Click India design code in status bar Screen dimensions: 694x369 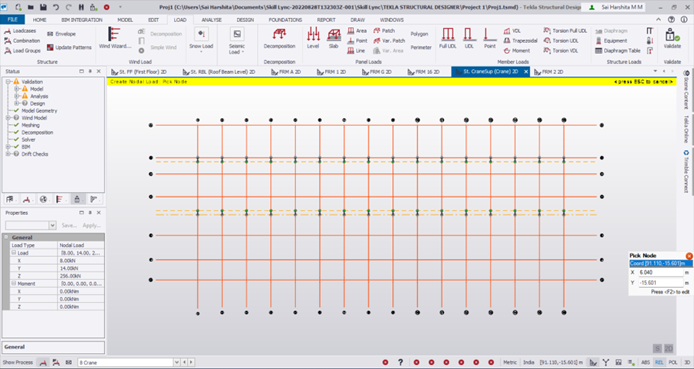(x=528, y=362)
